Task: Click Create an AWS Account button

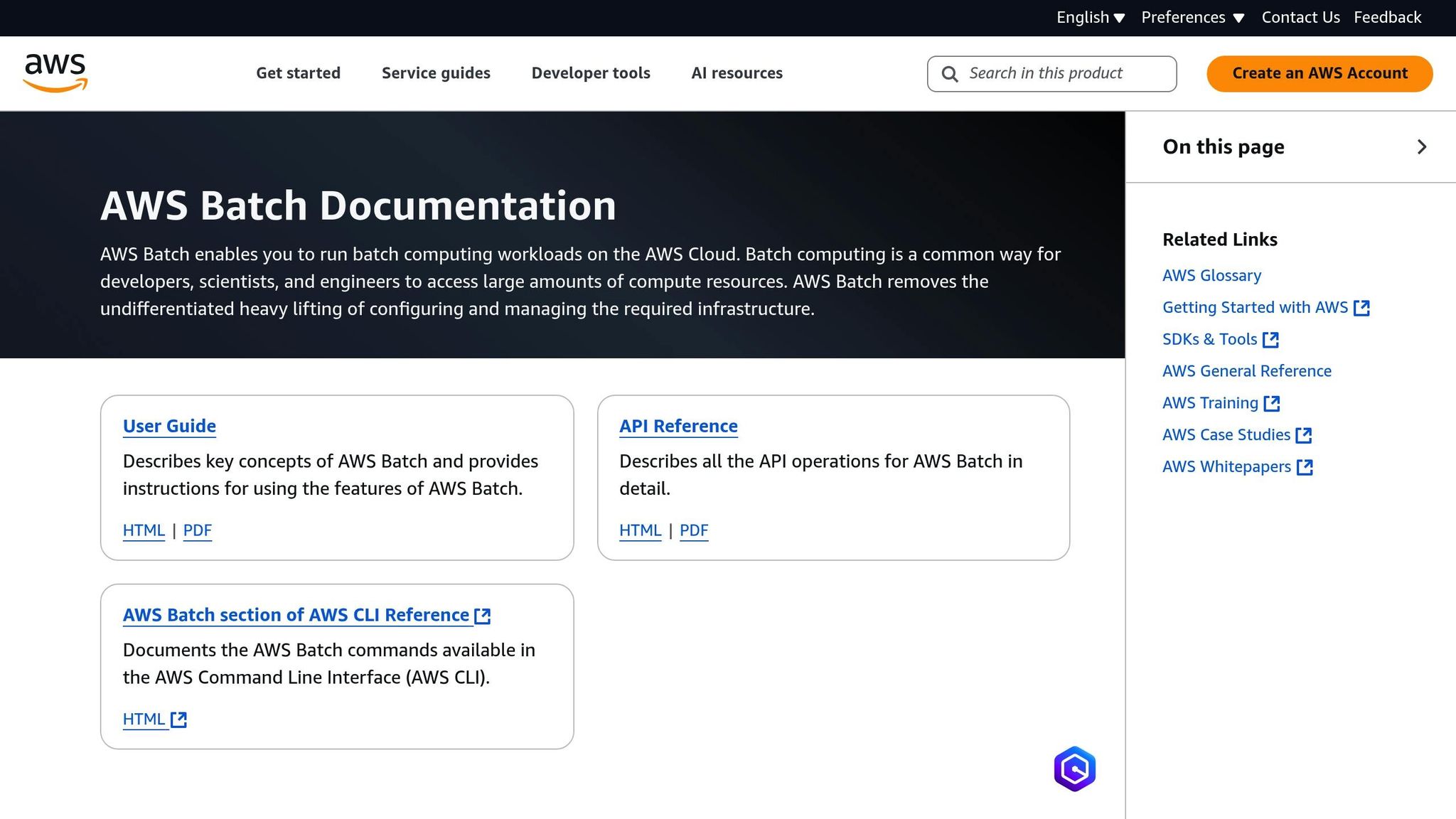Action: [1319, 73]
